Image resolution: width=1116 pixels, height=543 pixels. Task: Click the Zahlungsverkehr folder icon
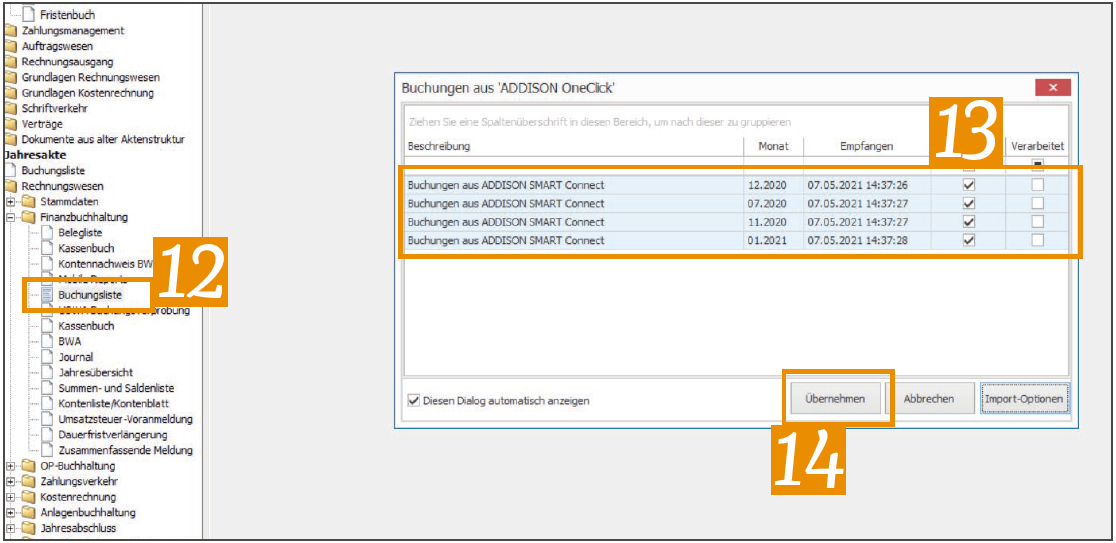click(x=29, y=482)
